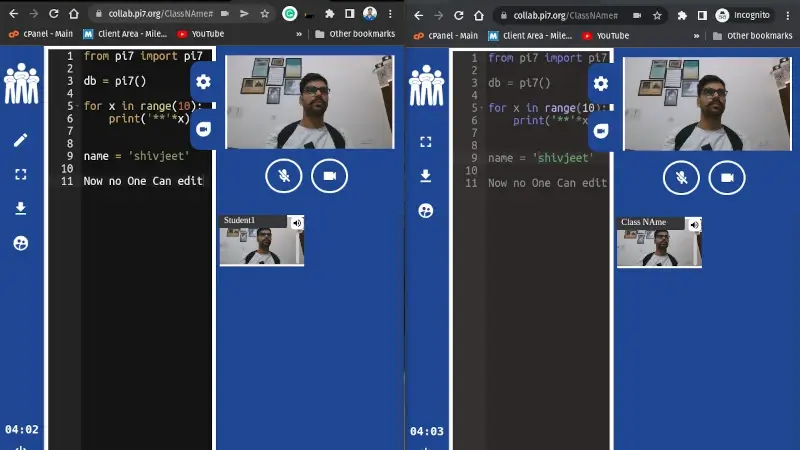Toggle fullscreen icon in right window sidebar
This screenshot has height=450, width=800.
click(x=426, y=142)
